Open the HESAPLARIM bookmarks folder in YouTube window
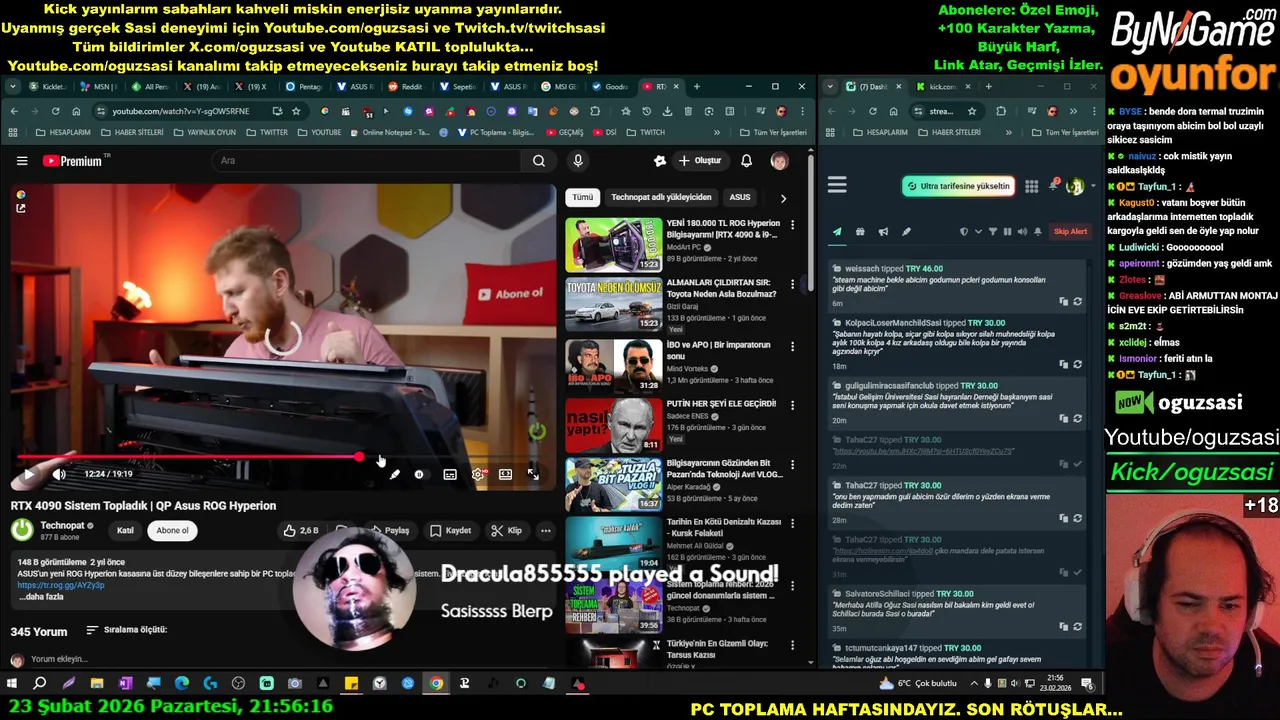Image resolution: width=1280 pixels, height=720 pixels. click(x=63, y=132)
